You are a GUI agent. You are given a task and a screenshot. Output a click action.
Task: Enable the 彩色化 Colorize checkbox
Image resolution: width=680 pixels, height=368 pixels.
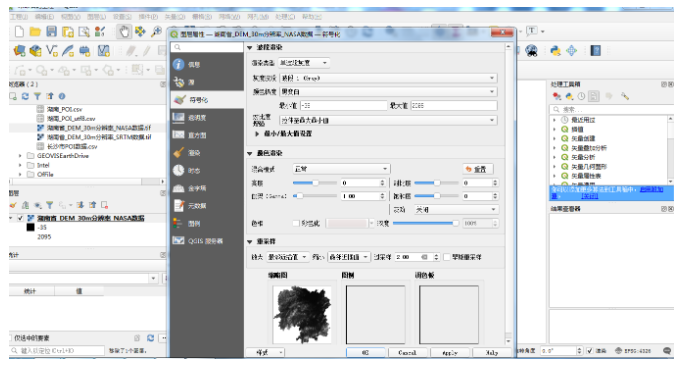296,223
